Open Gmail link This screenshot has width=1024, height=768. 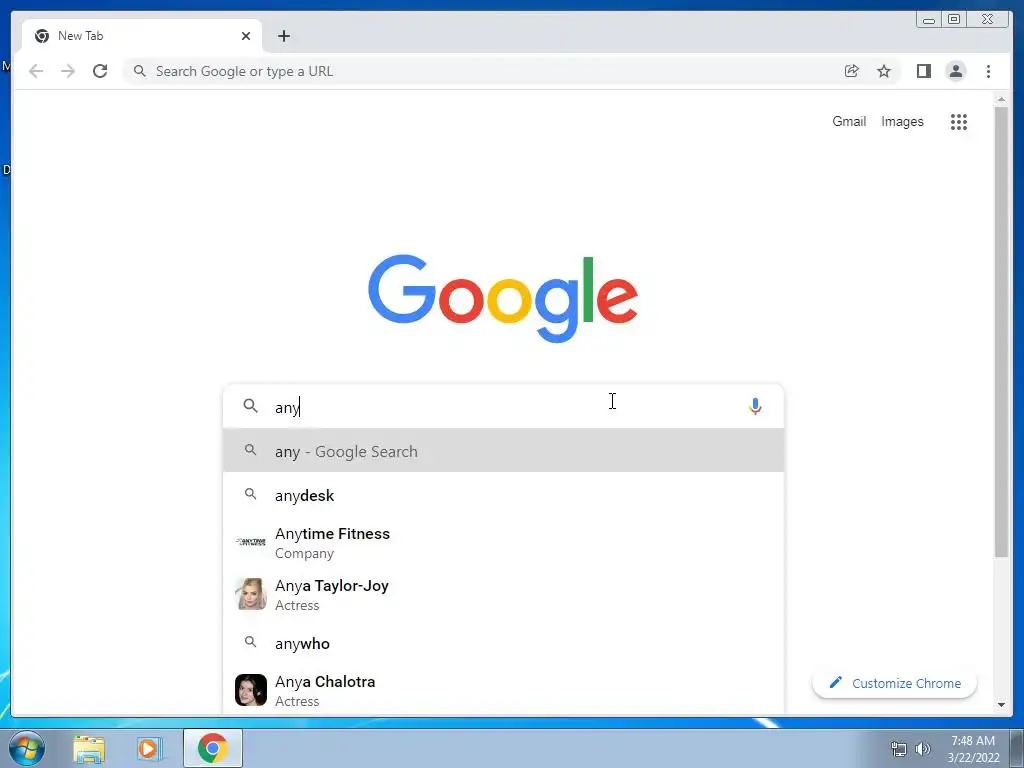coord(849,121)
